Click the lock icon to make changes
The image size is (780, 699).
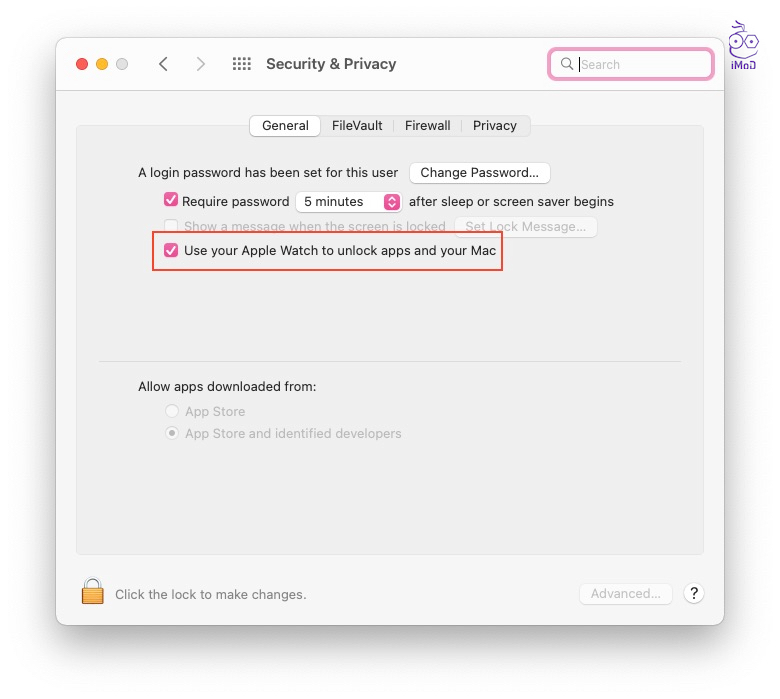click(93, 592)
